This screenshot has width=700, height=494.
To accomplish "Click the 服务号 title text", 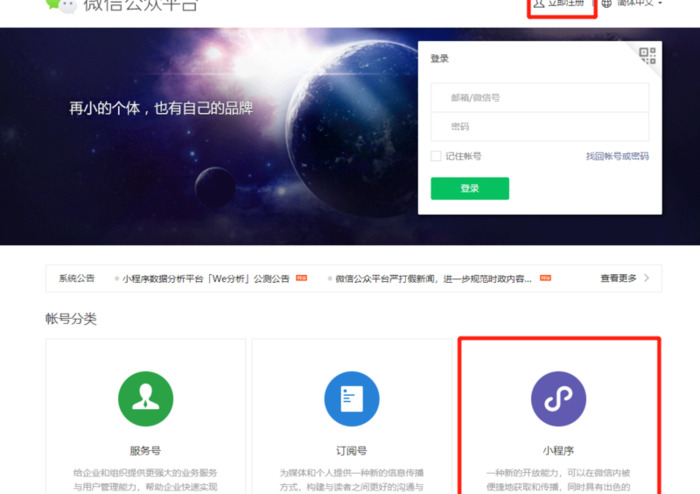I will click(145, 451).
